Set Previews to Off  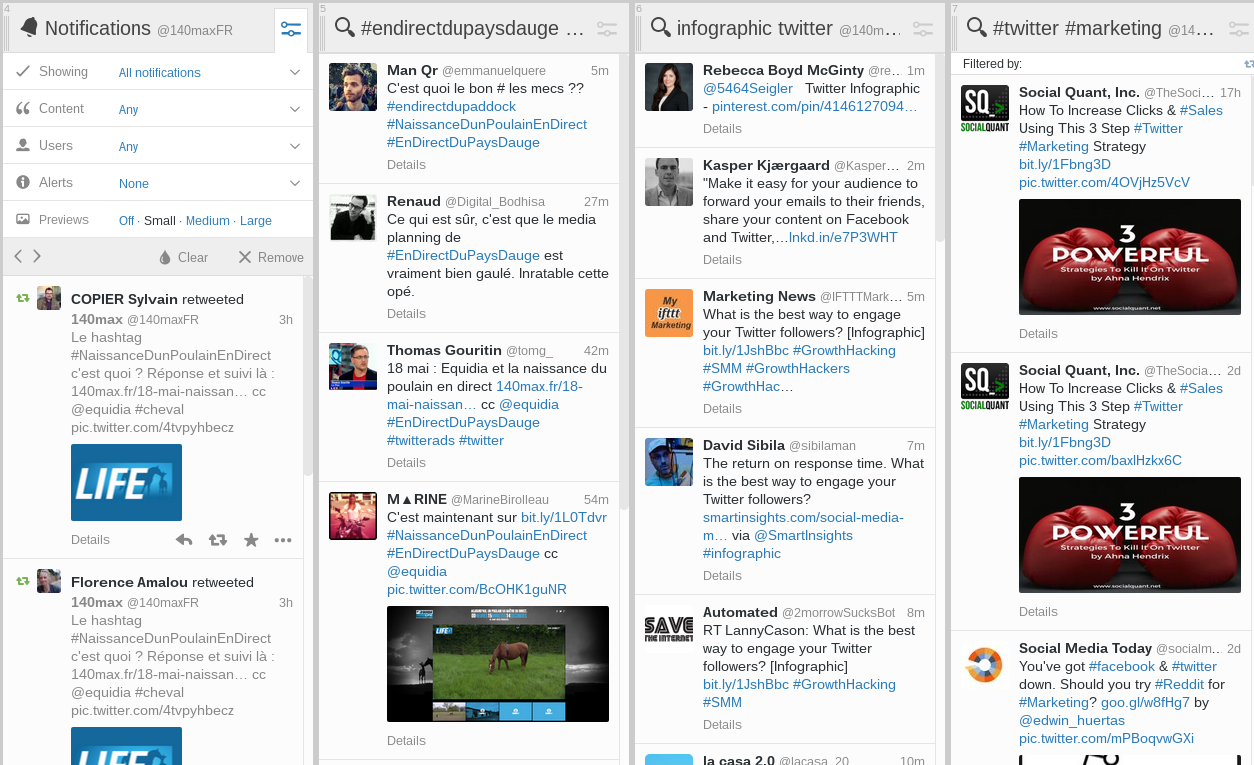coord(126,221)
